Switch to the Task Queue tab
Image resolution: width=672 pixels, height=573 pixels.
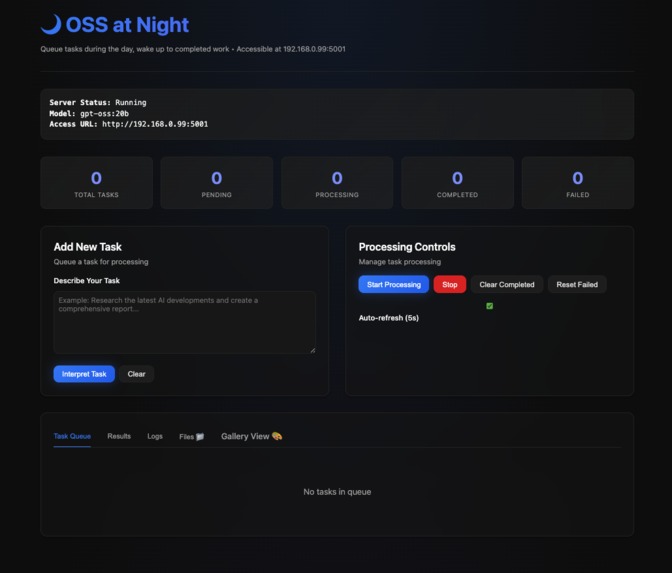point(72,436)
